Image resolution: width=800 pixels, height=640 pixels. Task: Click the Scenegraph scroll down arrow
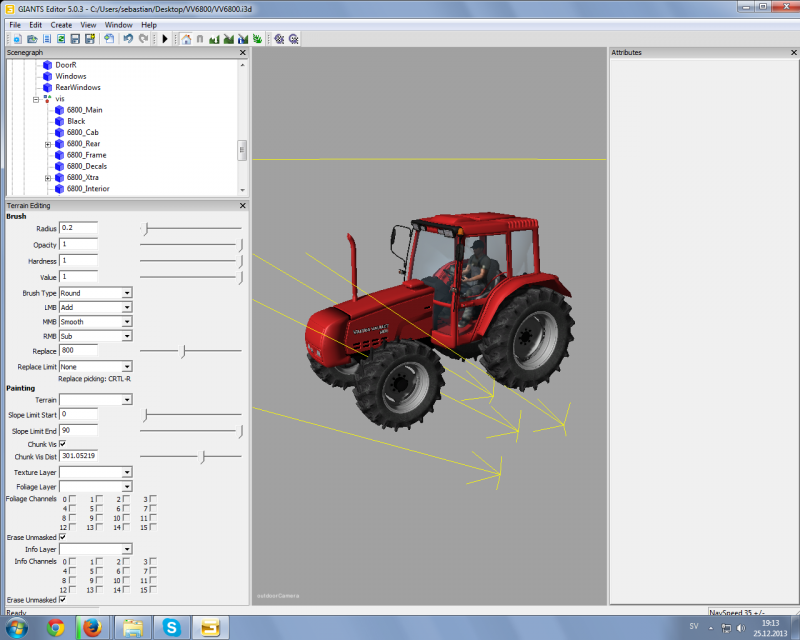(242, 190)
